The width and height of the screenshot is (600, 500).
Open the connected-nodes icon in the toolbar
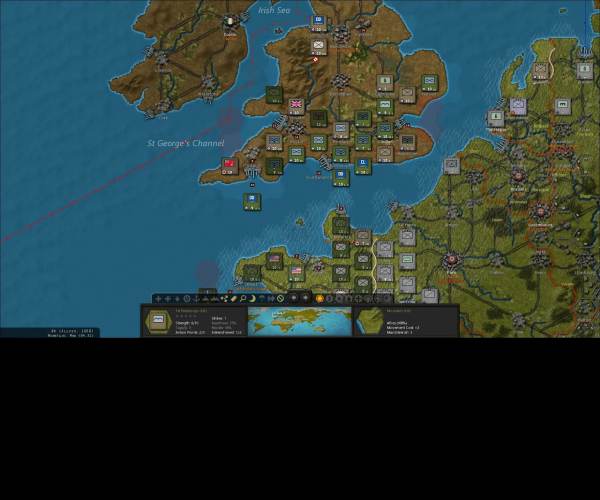click(x=224, y=299)
